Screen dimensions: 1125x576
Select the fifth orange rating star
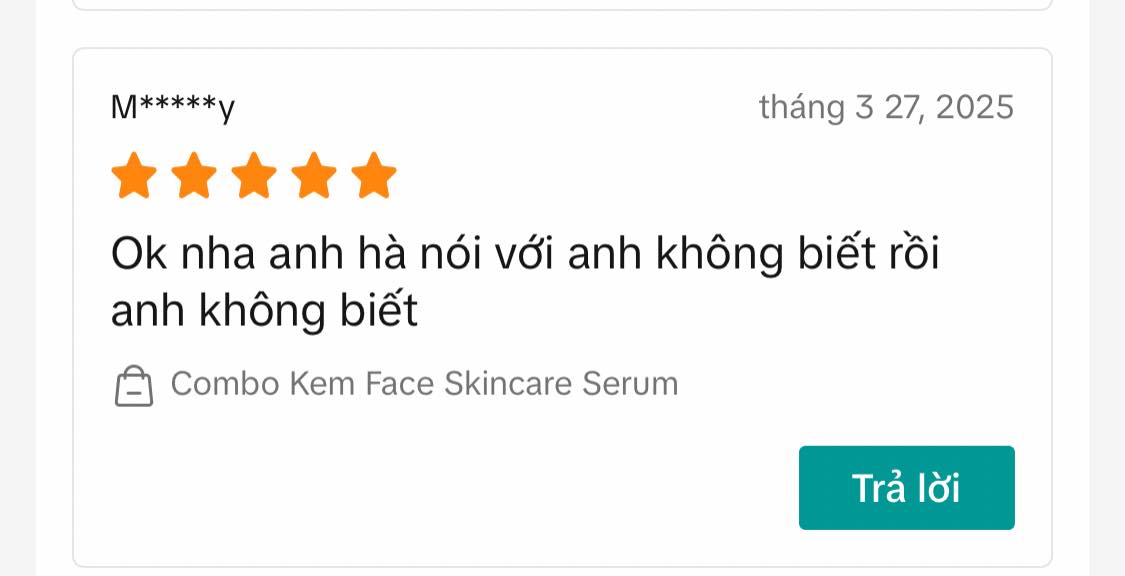tap(374, 175)
